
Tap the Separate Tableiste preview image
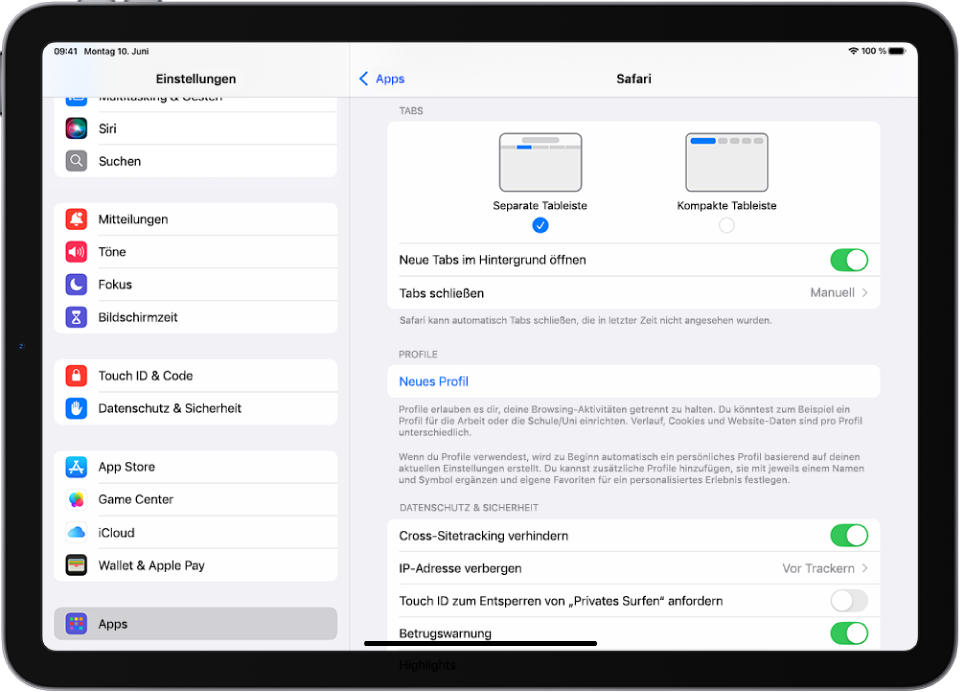click(x=540, y=162)
